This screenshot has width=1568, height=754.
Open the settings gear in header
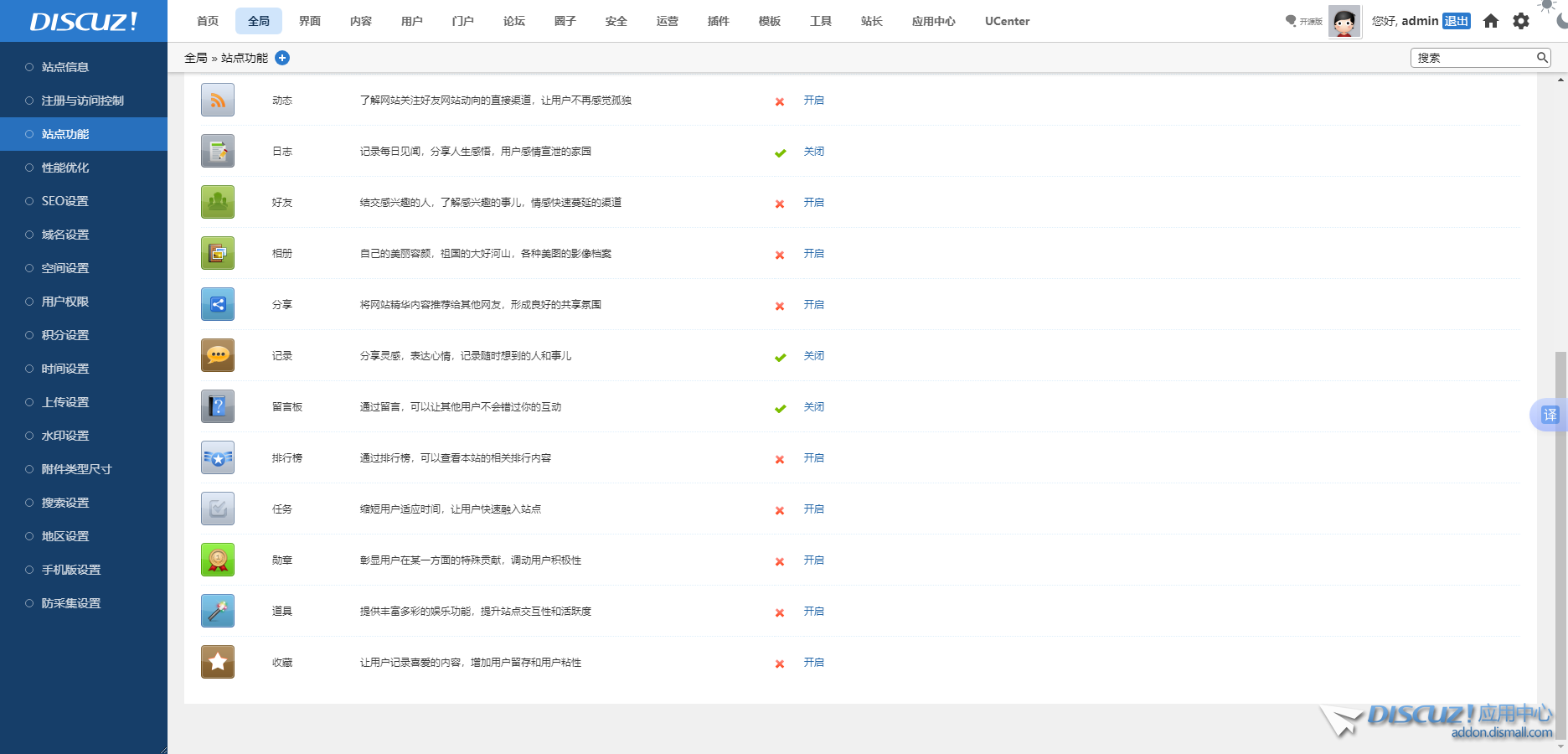(1521, 21)
